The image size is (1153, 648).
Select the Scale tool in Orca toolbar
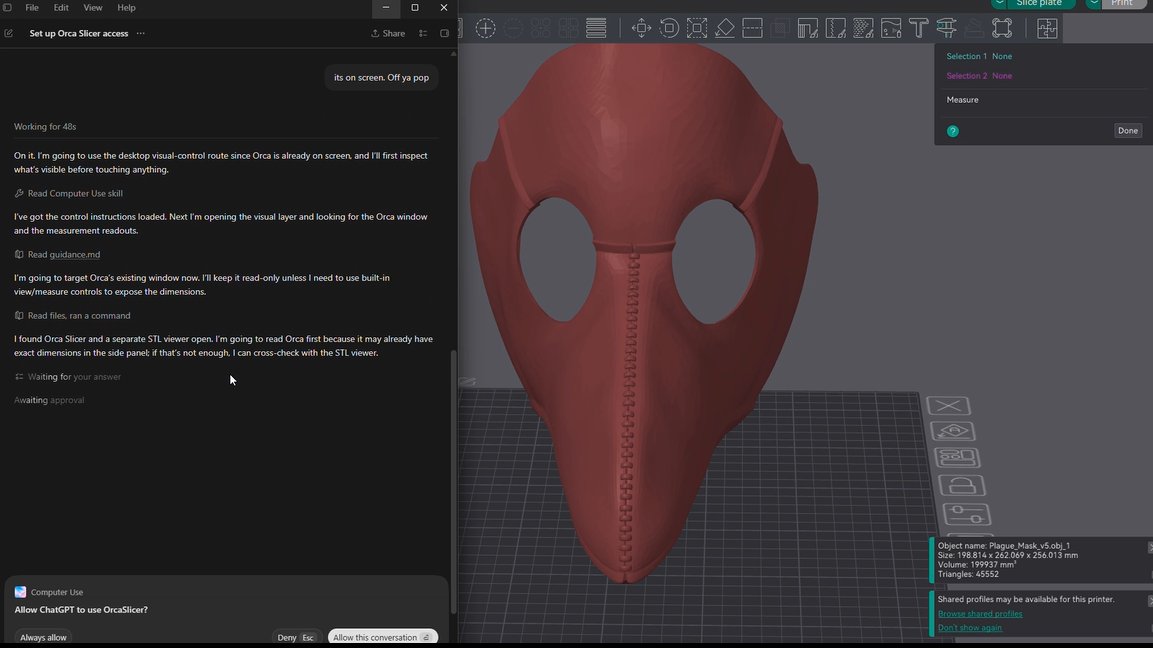[x=697, y=28]
